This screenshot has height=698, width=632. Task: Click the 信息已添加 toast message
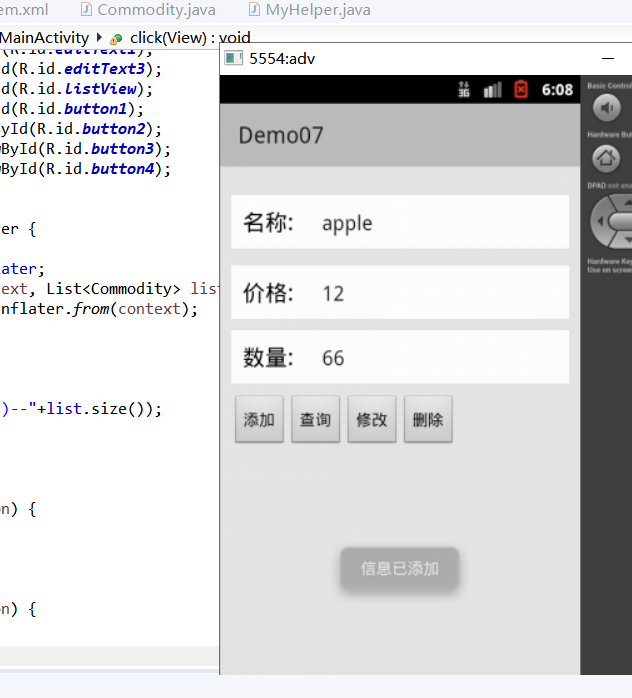pos(400,568)
